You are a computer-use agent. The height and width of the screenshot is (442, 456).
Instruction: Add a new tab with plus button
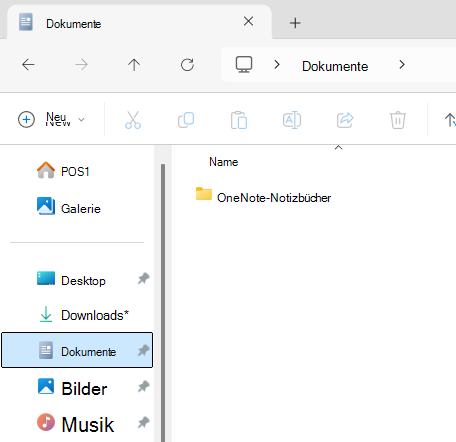[x=295, y=23]
